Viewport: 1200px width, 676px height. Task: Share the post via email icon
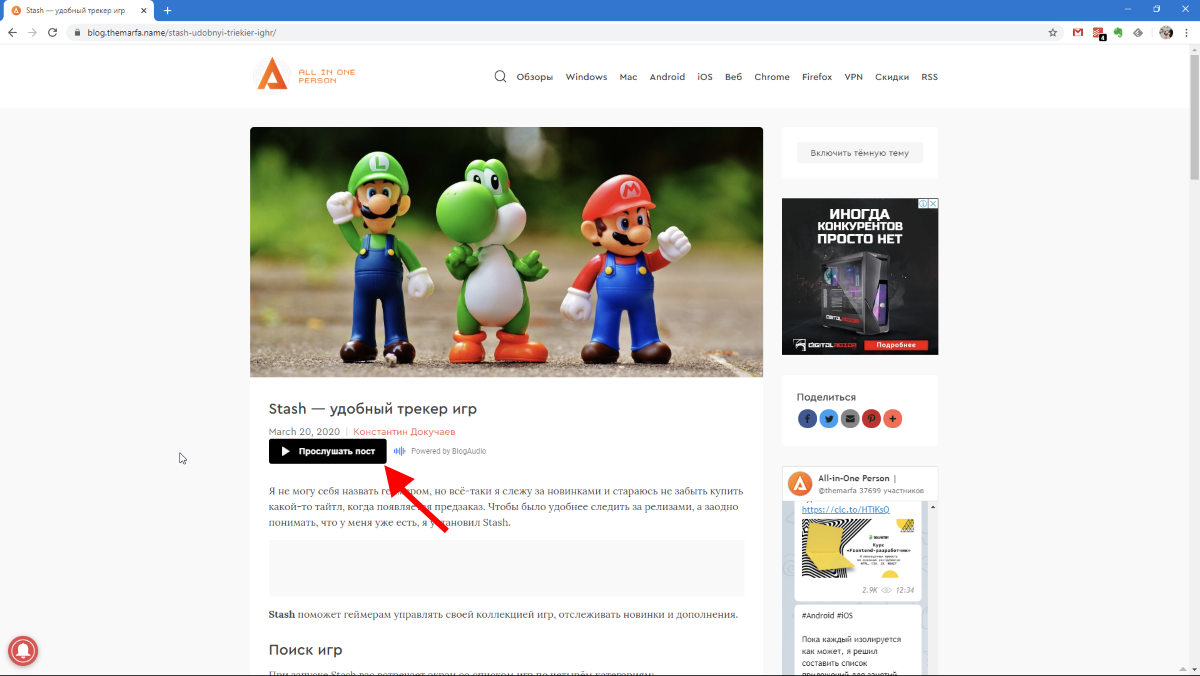point(850,419)
